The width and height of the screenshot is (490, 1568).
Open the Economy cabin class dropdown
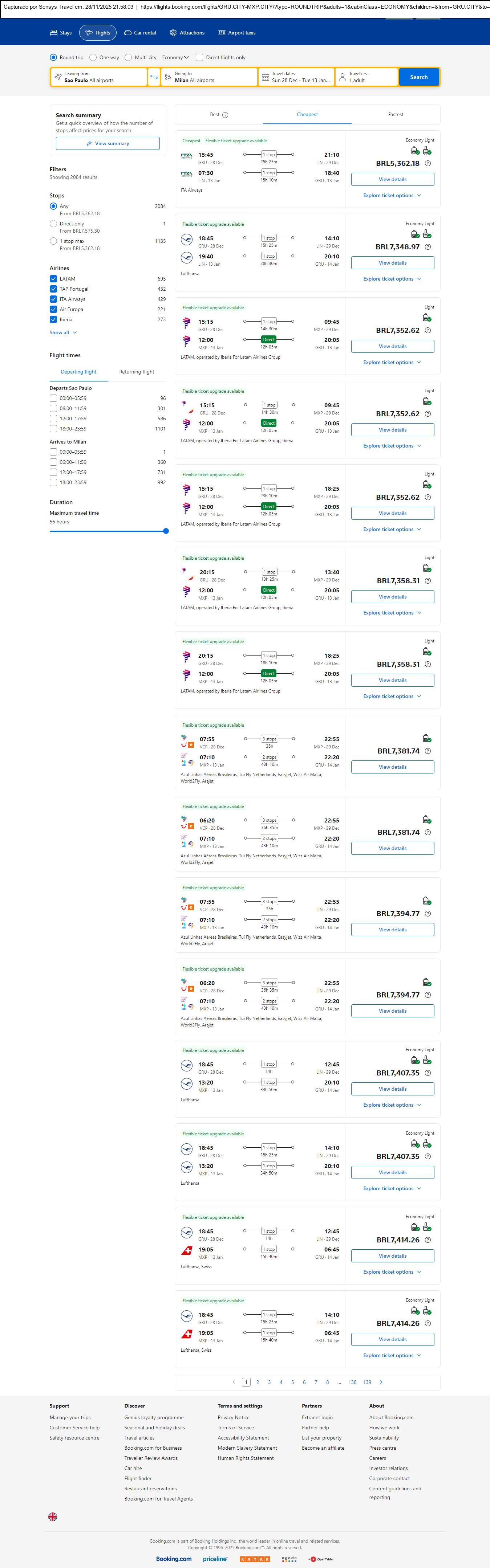click(175, 58)
